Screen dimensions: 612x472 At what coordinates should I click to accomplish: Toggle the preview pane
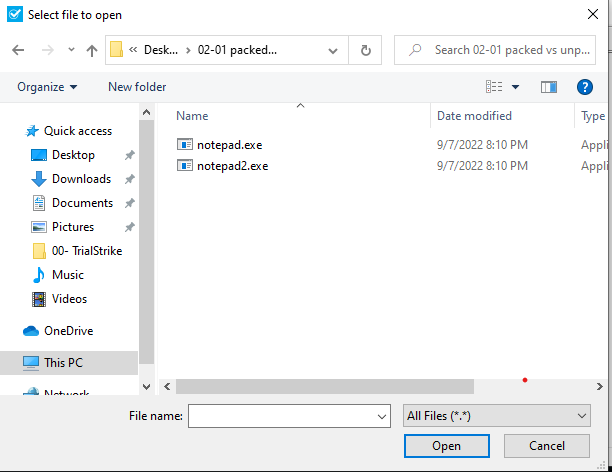click(x=549, y=87)
